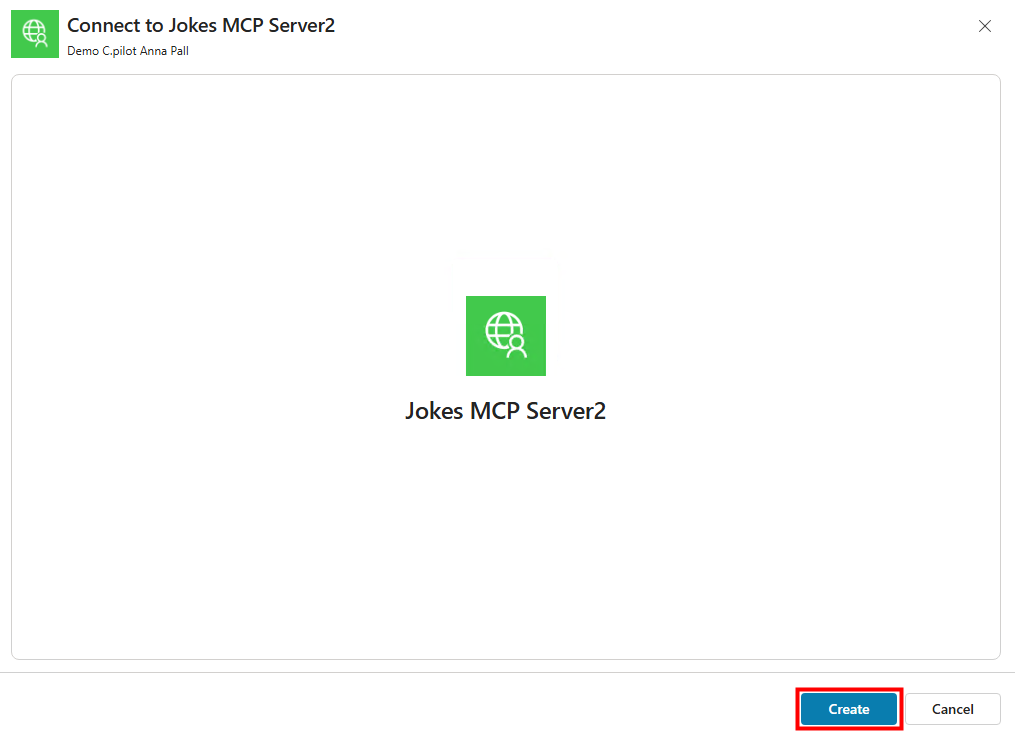Click the Demo C.pilot Anna Pall subtitle
The width and height of the screenshot is (1015, 737).
127,51
